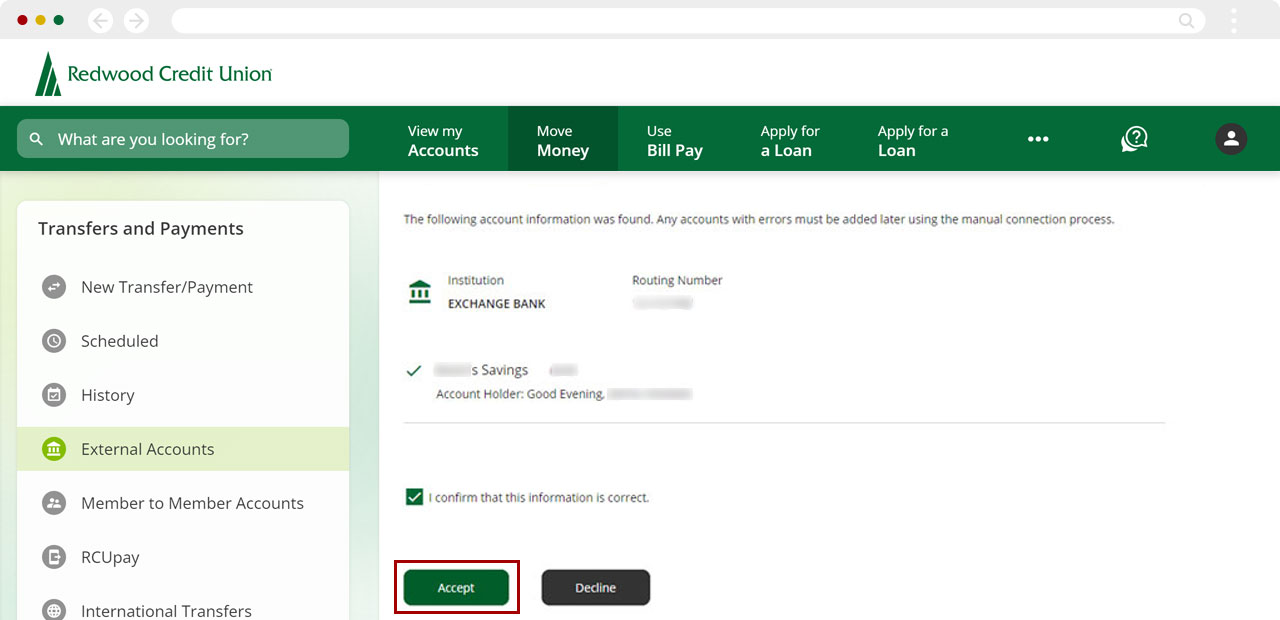Screen dimensions: 1280x620
Task: Click the History calendar icon
Action: tap(54, 395)
